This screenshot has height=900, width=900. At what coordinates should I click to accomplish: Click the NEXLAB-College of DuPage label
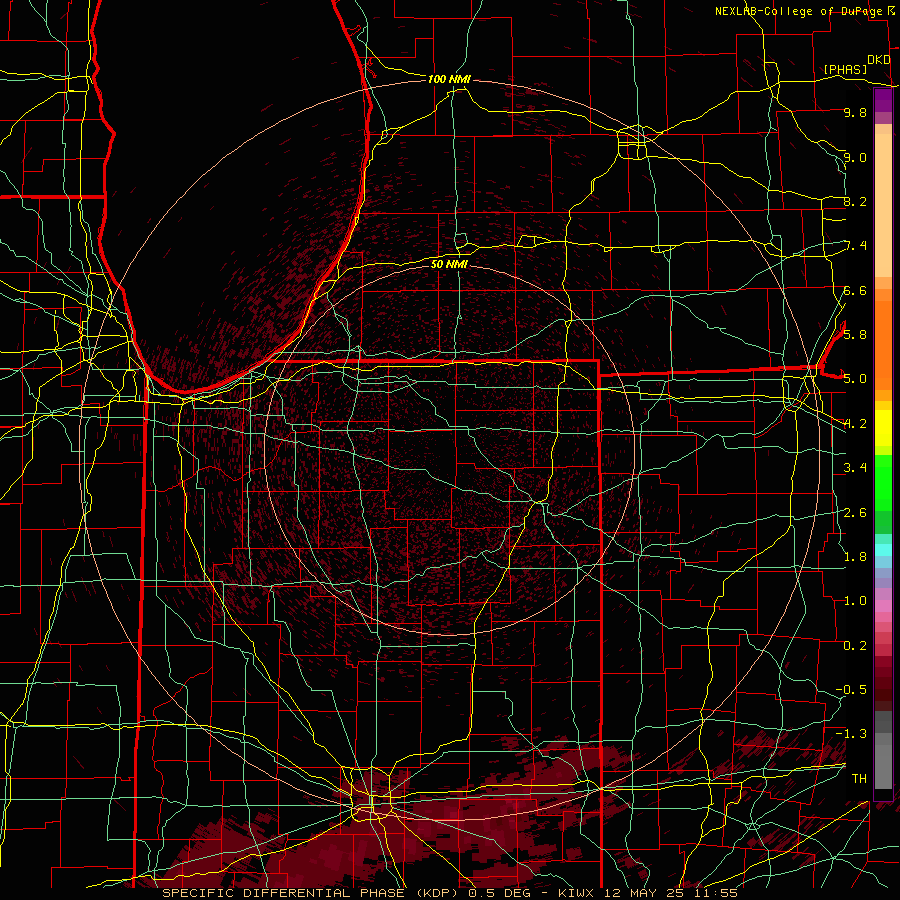(800, 11)
